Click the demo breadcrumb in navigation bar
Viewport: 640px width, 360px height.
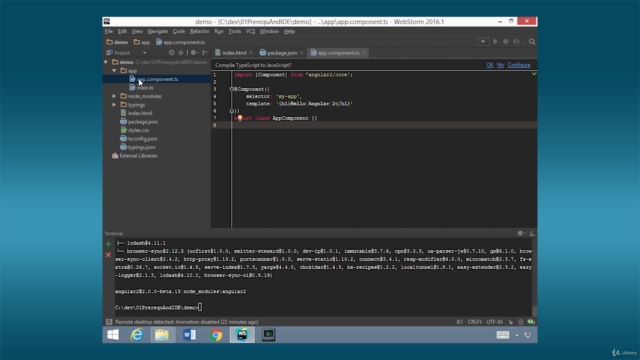tap(117, 42)
